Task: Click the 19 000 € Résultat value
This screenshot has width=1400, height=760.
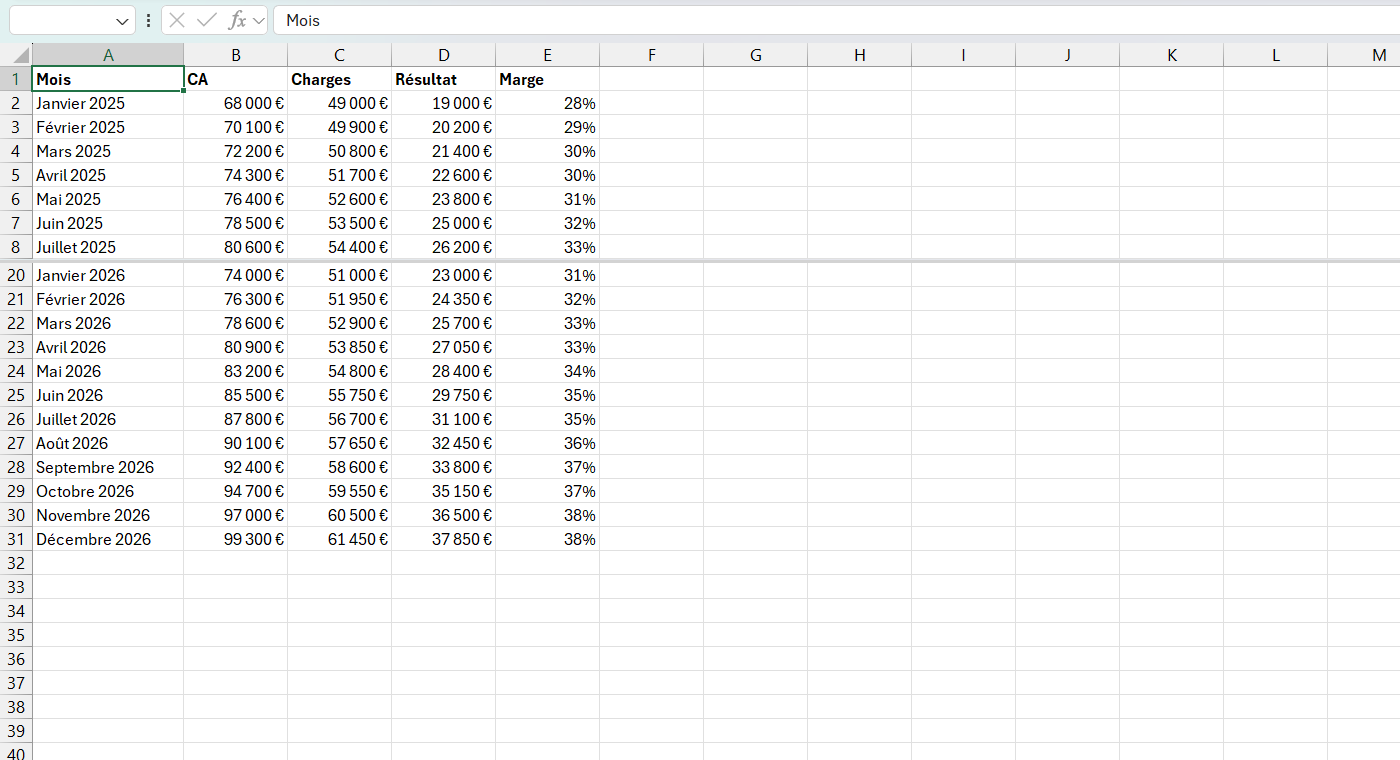Action: coord(444,103)
